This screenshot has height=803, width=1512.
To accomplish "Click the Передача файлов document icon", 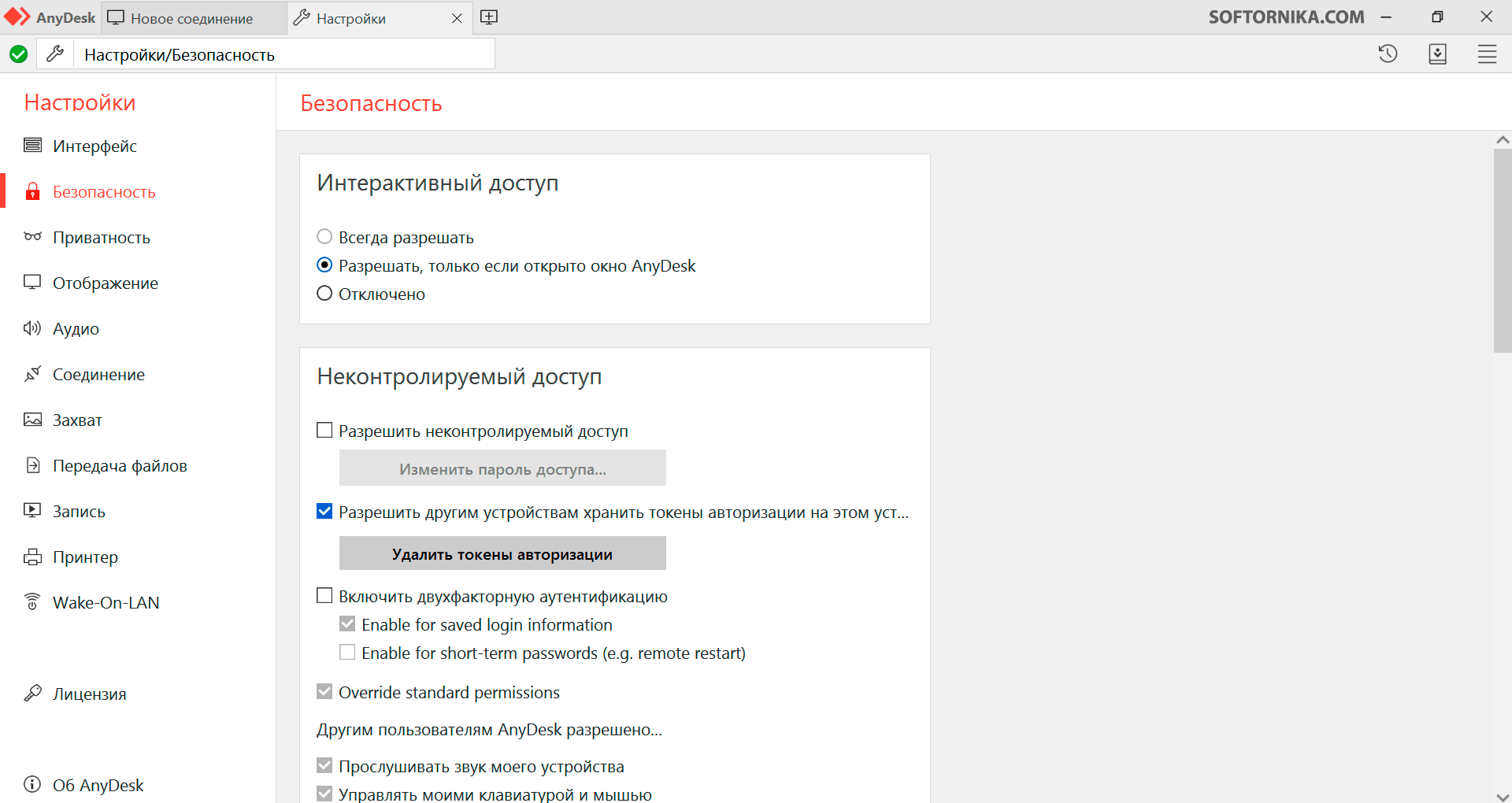I will (32, 464).
